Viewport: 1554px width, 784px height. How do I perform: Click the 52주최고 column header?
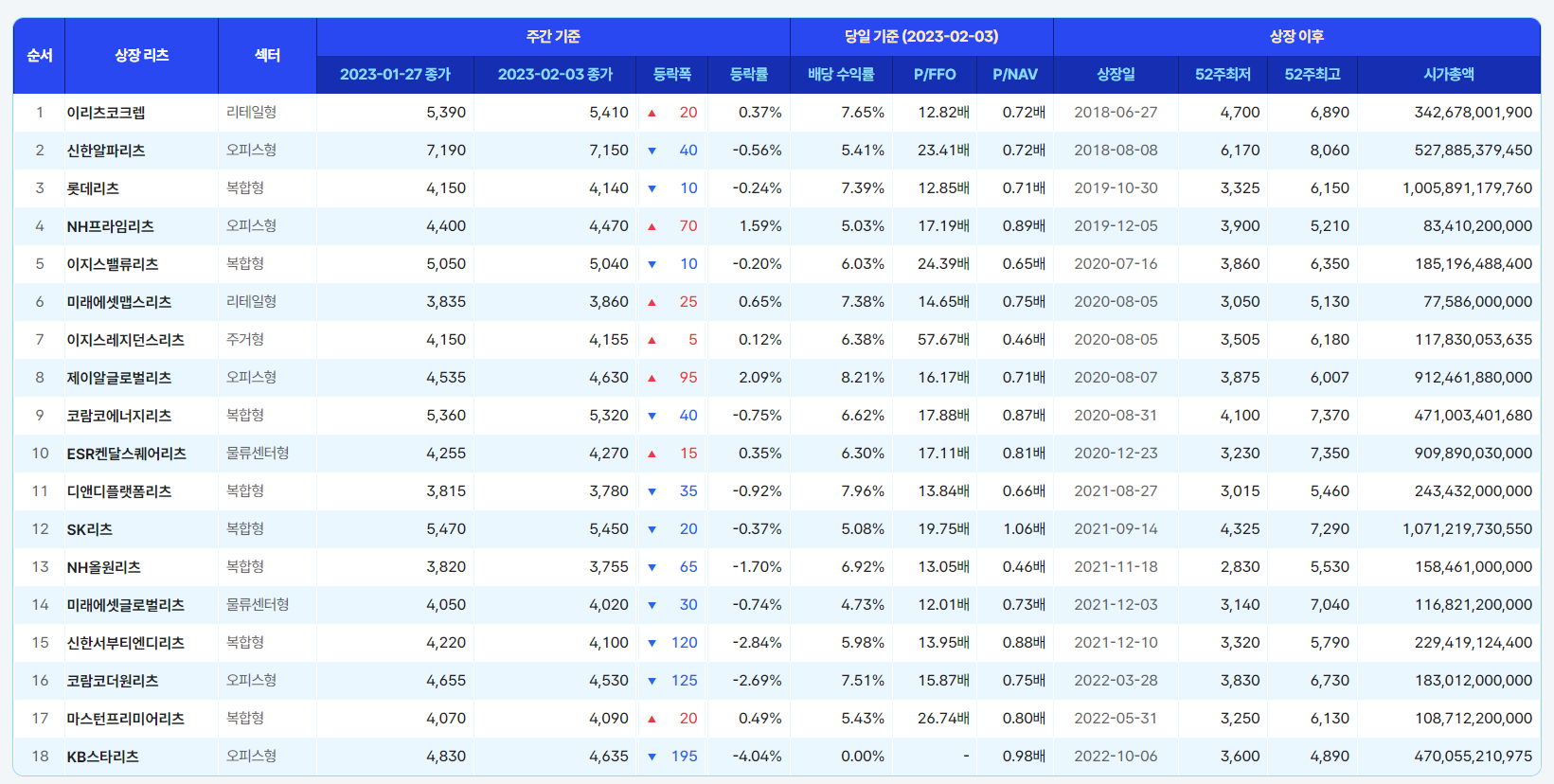pos(1313,75)
